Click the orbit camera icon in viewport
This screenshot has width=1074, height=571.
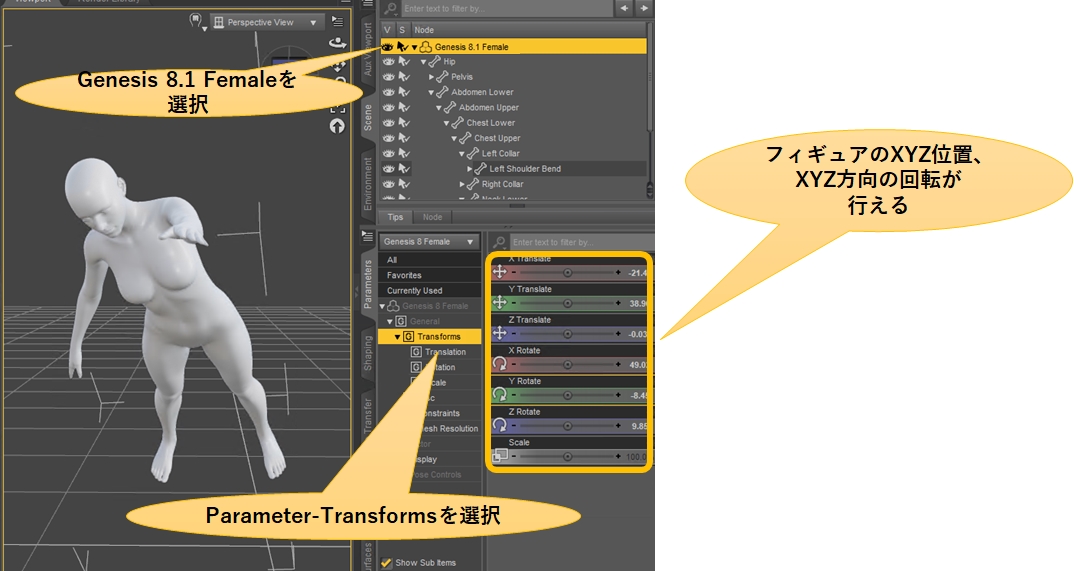pyautogui.click(x=337, y=43)
